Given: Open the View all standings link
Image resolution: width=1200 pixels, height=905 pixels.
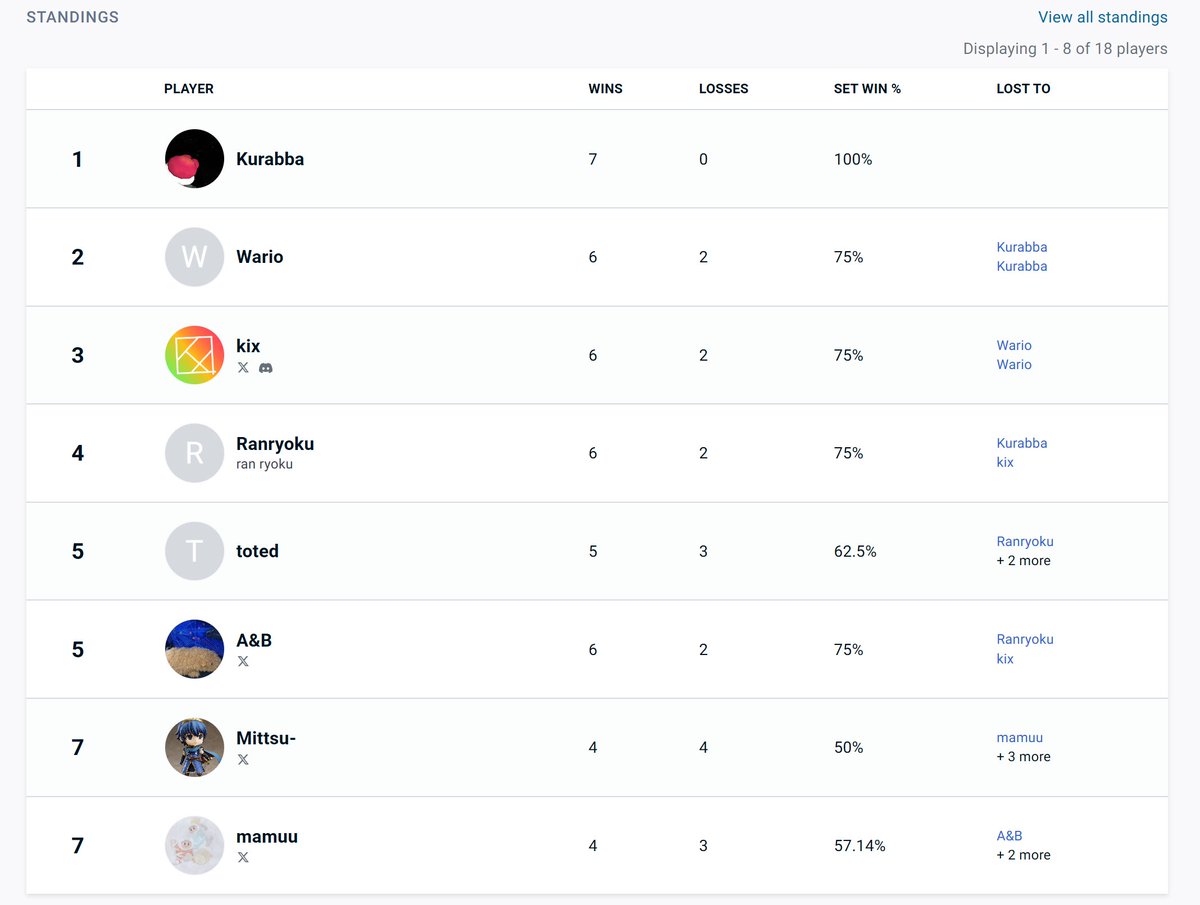Looking at the screenshot, I should [1103, 17].
